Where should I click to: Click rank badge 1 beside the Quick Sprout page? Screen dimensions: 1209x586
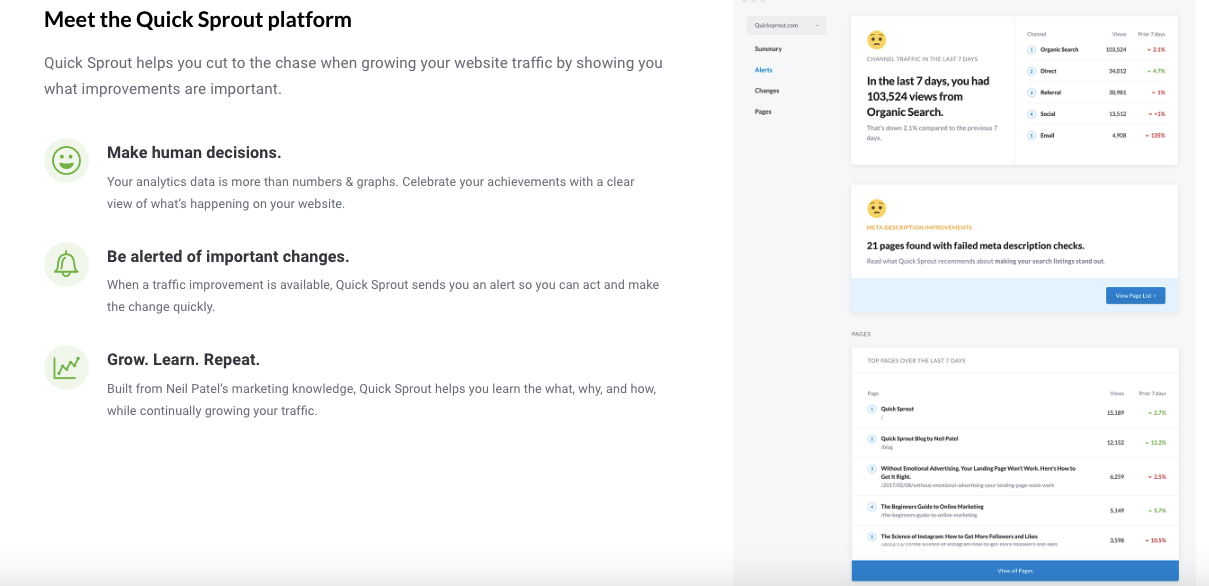[872, 410]
